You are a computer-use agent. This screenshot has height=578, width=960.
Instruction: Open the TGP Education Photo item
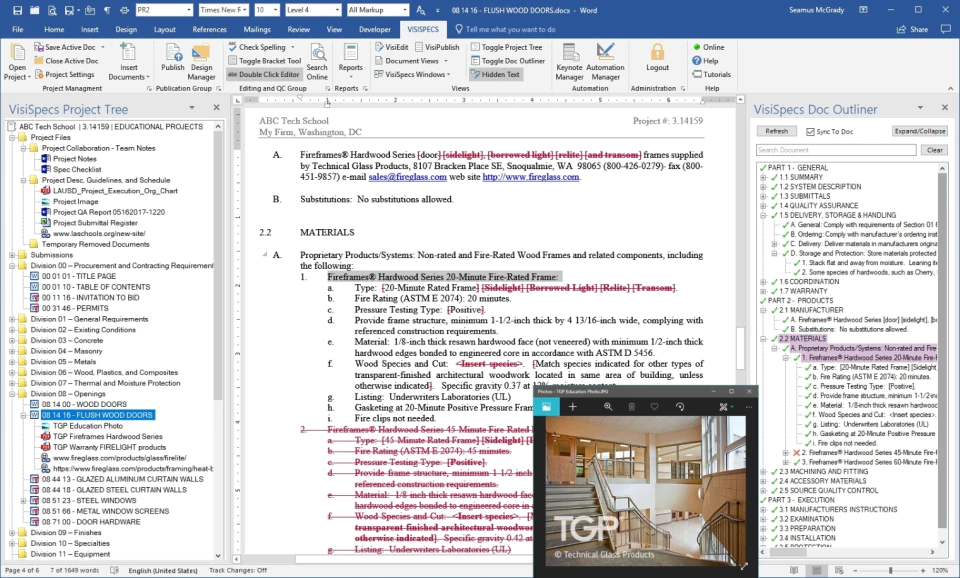88,426
